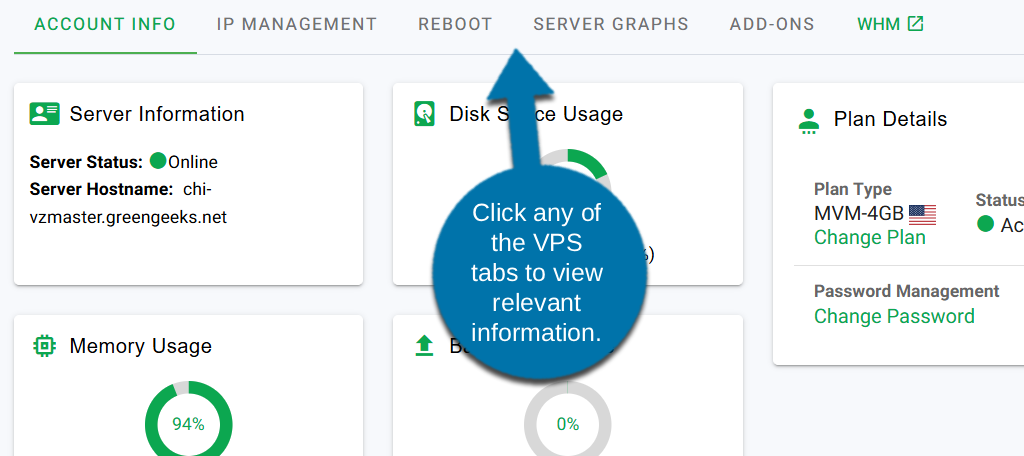Click the Disk Space Usage drive icon
1024x456 pixels.
coord(424,114)
